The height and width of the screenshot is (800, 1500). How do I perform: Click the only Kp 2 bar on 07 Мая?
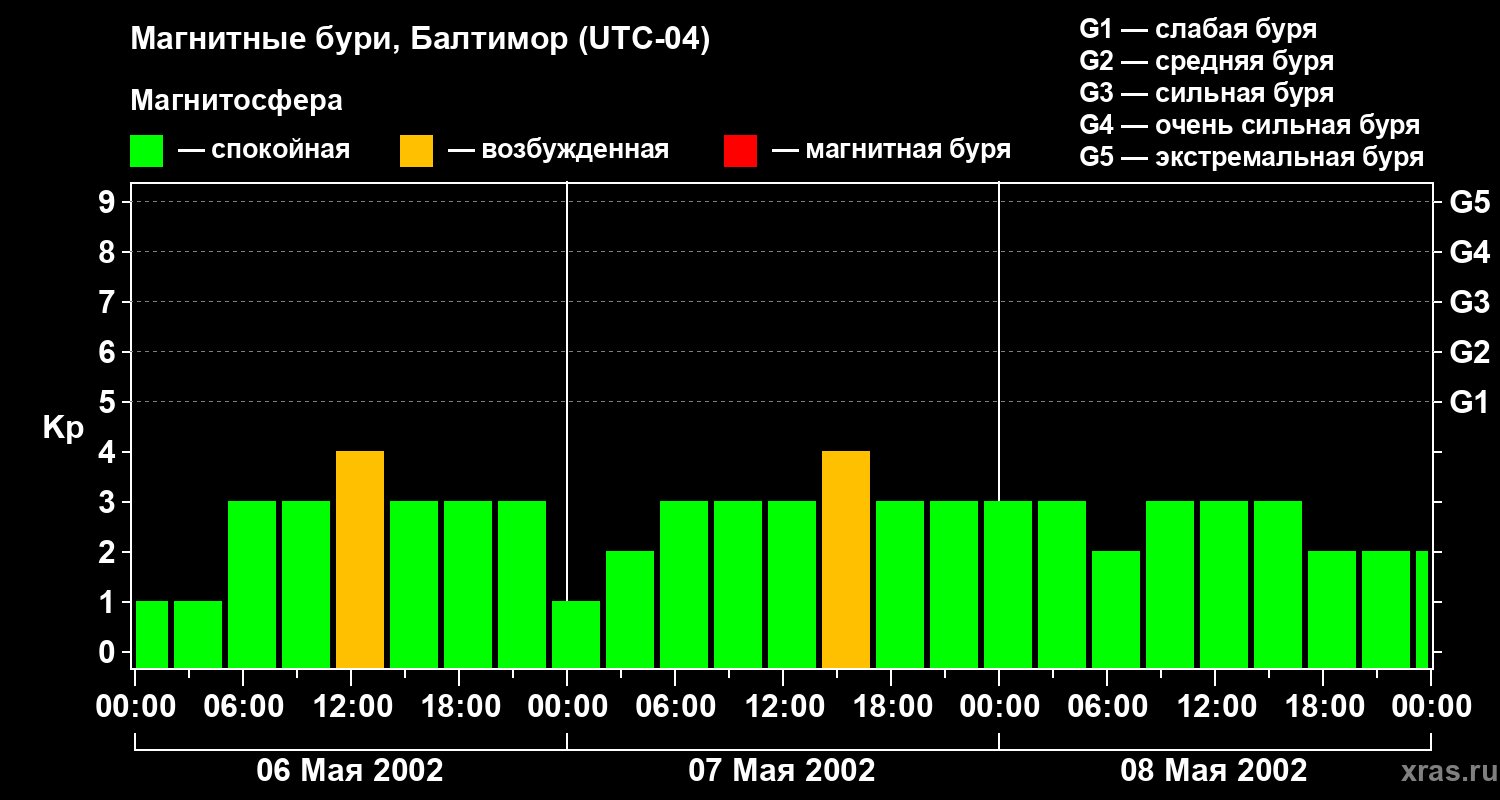click(630, 609)
